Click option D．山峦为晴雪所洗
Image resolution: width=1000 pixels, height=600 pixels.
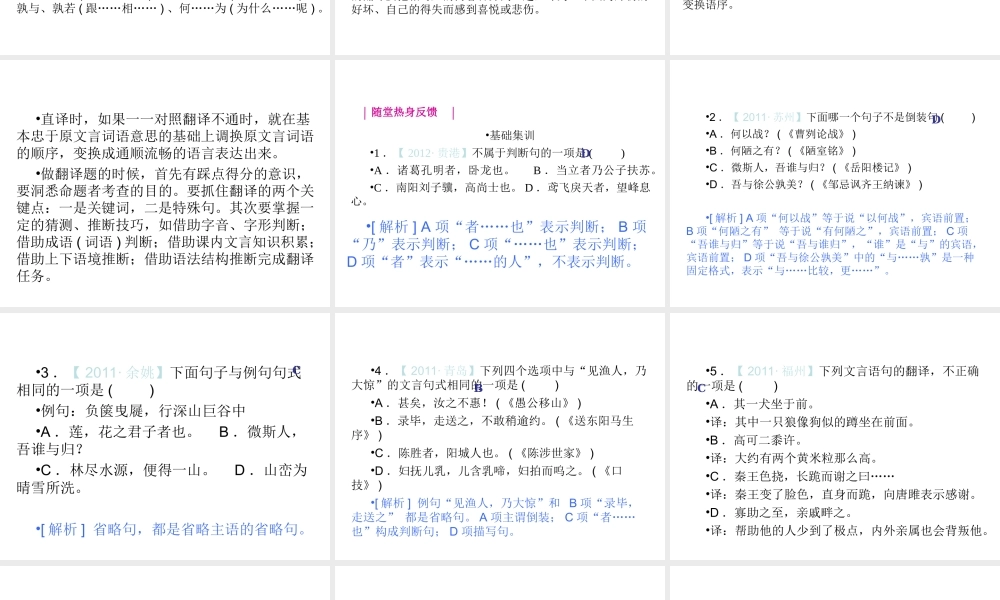tap(162, 479)
